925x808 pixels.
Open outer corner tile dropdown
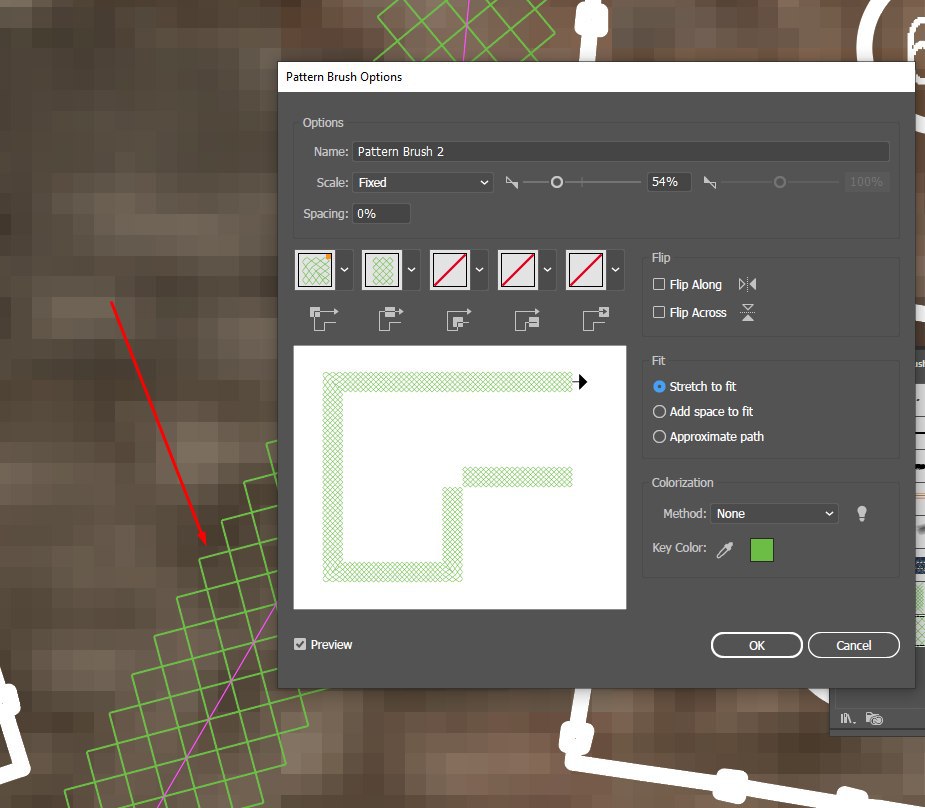[x=345, y=270]
